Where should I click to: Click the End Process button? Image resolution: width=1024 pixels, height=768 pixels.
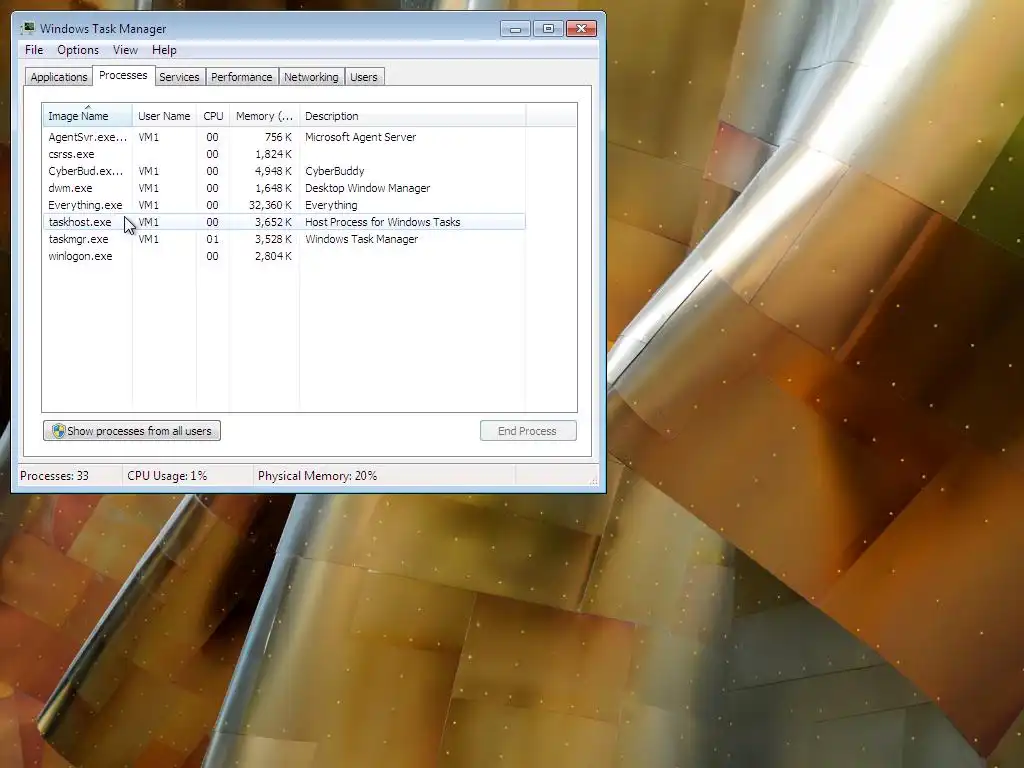528,431
